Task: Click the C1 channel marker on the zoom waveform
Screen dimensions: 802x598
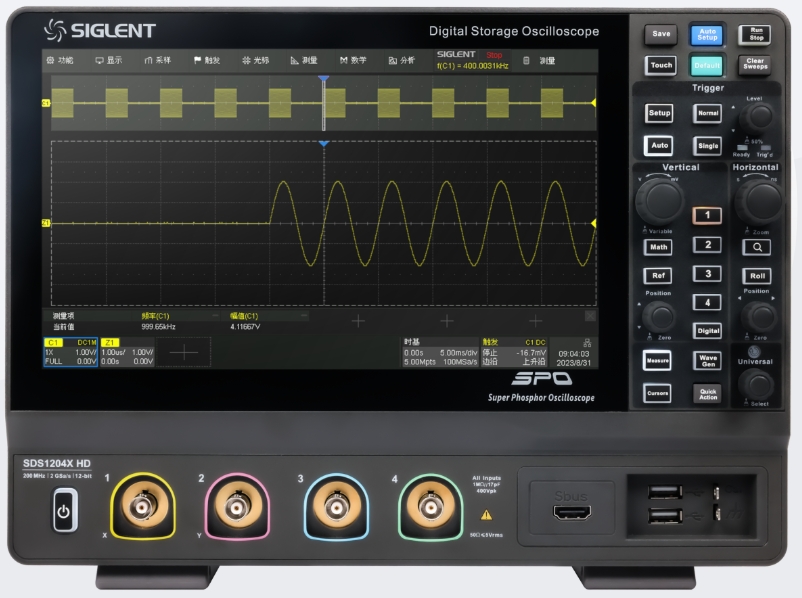Action: click(x=46, y=223)
